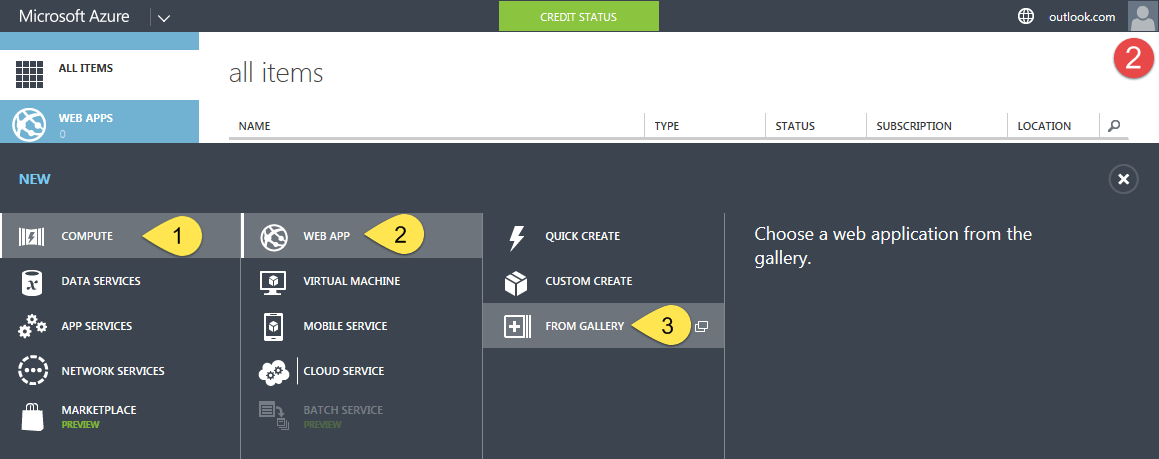The width and height of the screenshot is (1159, 459).
Task: Select Quick Create option
Action: click(603, 236)
